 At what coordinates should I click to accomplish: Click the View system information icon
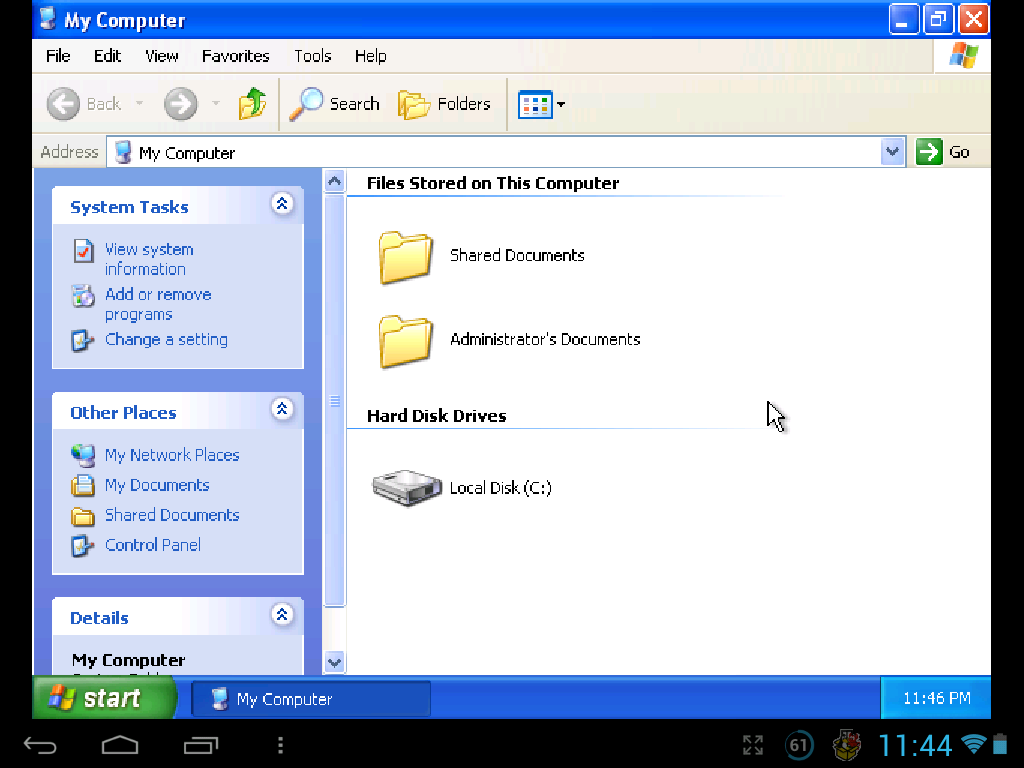[83, 251]
